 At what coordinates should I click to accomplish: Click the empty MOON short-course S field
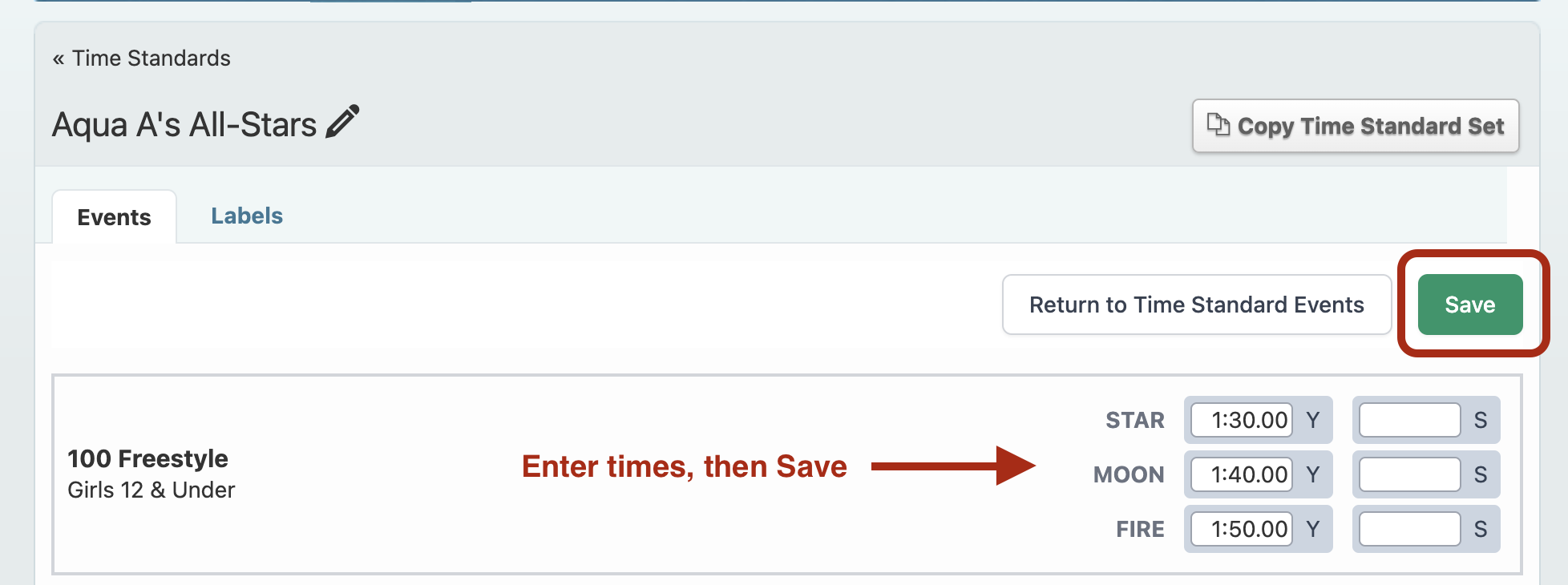1410,474
